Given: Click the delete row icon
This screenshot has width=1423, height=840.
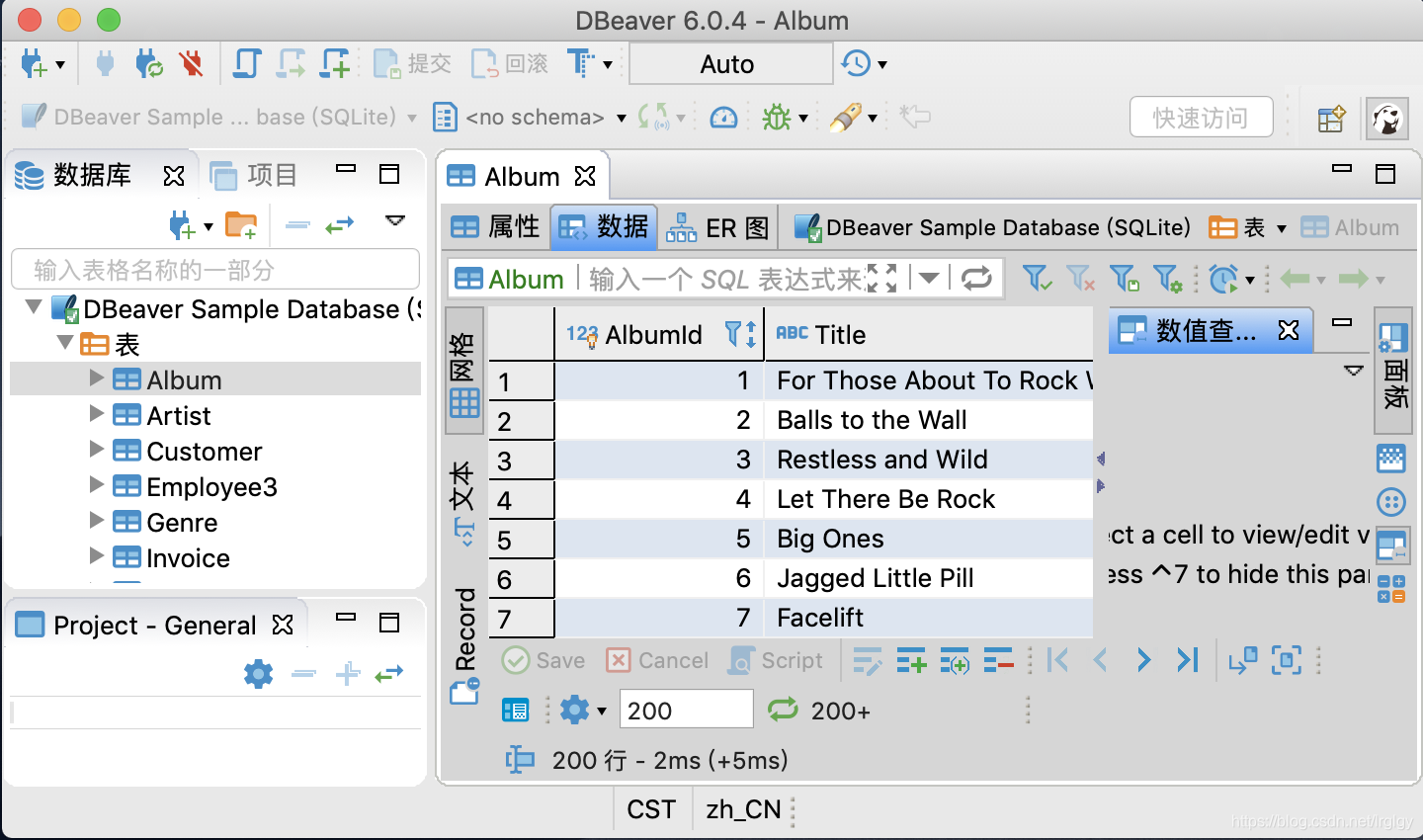Looking at the screenshot, I should point(999,660).
